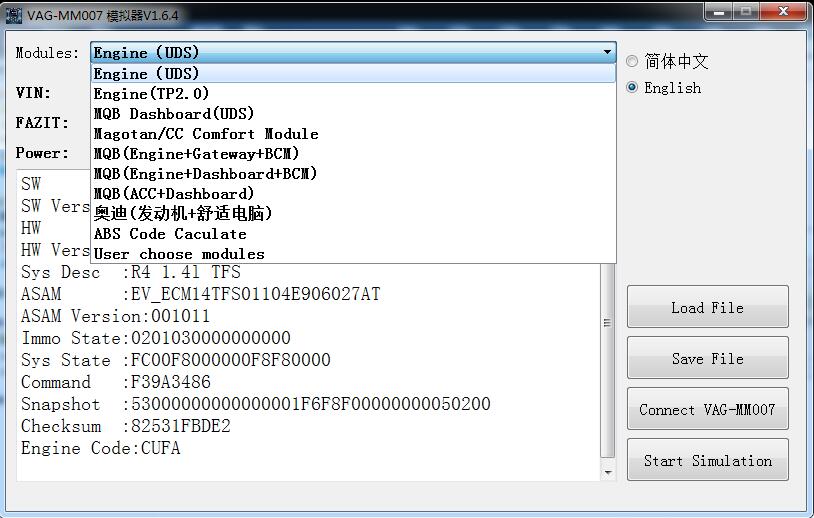Click Connect VAG-MM007 button
Screen dimensions: 814x518
click(x=708, y=409)
